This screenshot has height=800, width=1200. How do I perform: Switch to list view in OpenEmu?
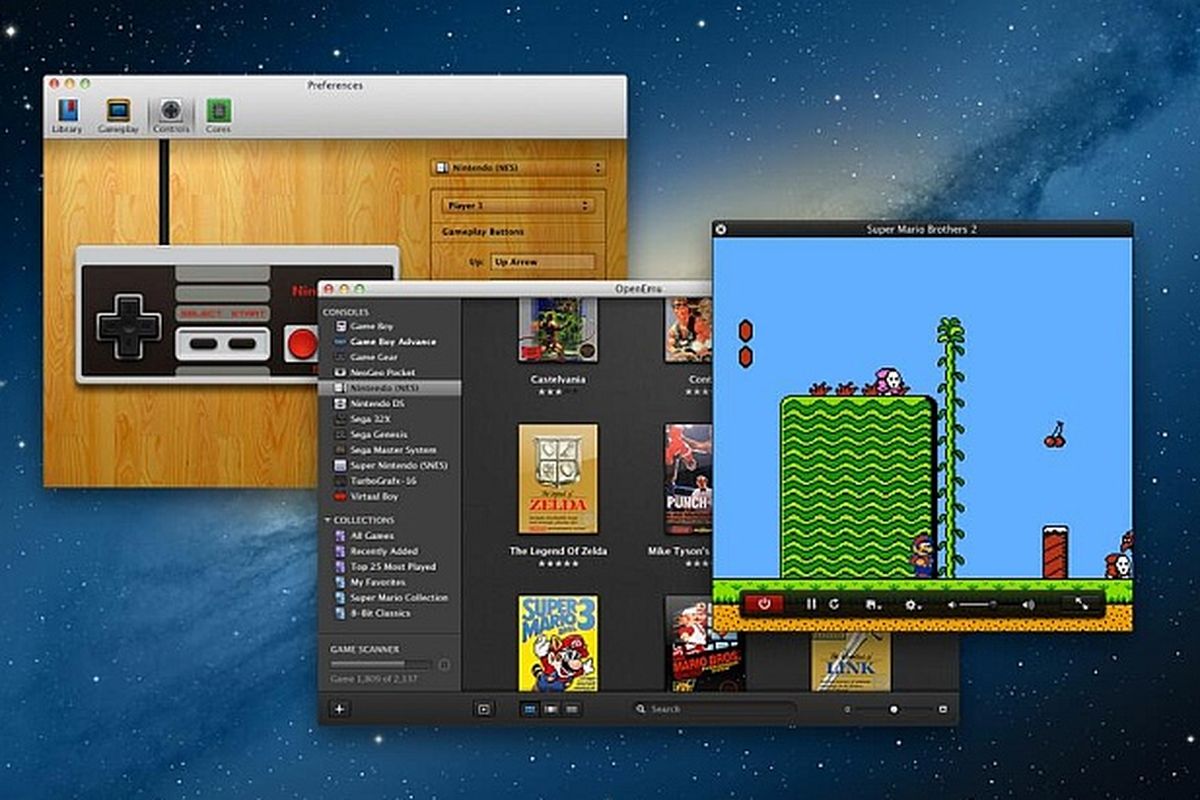click(x=571, y=709)
